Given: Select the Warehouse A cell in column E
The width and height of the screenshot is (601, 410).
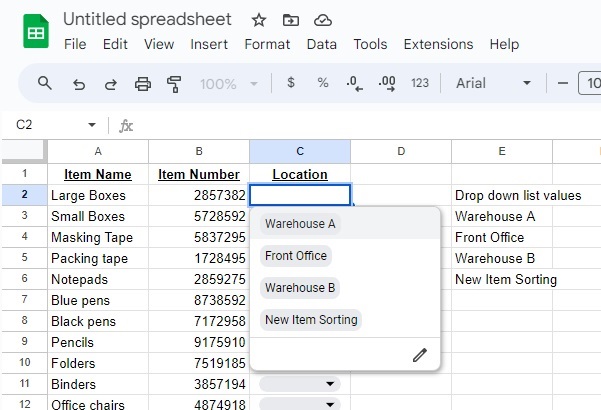Looking at the screenshot, I should coord(502,216).
